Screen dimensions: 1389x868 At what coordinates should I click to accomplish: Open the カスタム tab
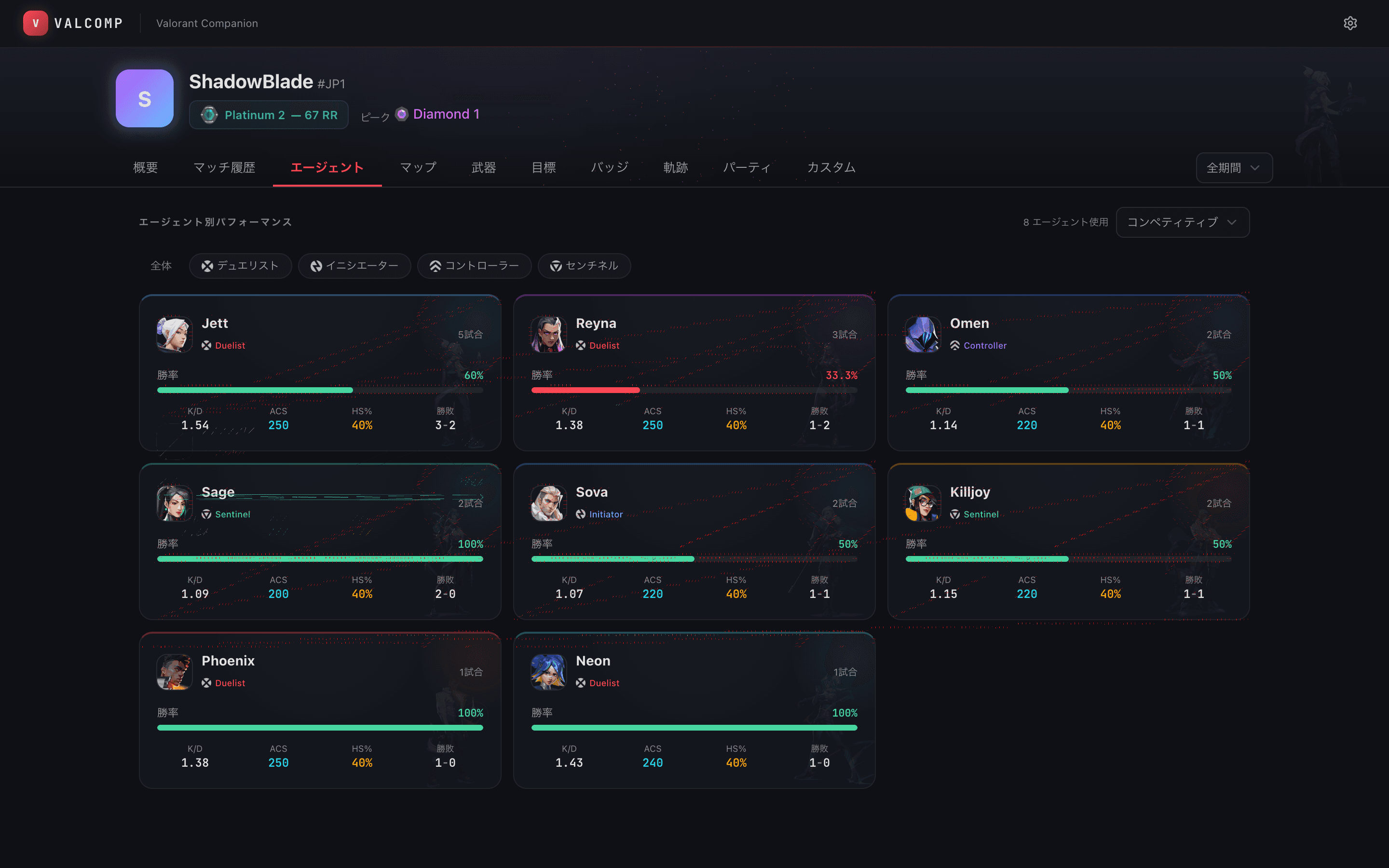(831, 168)
